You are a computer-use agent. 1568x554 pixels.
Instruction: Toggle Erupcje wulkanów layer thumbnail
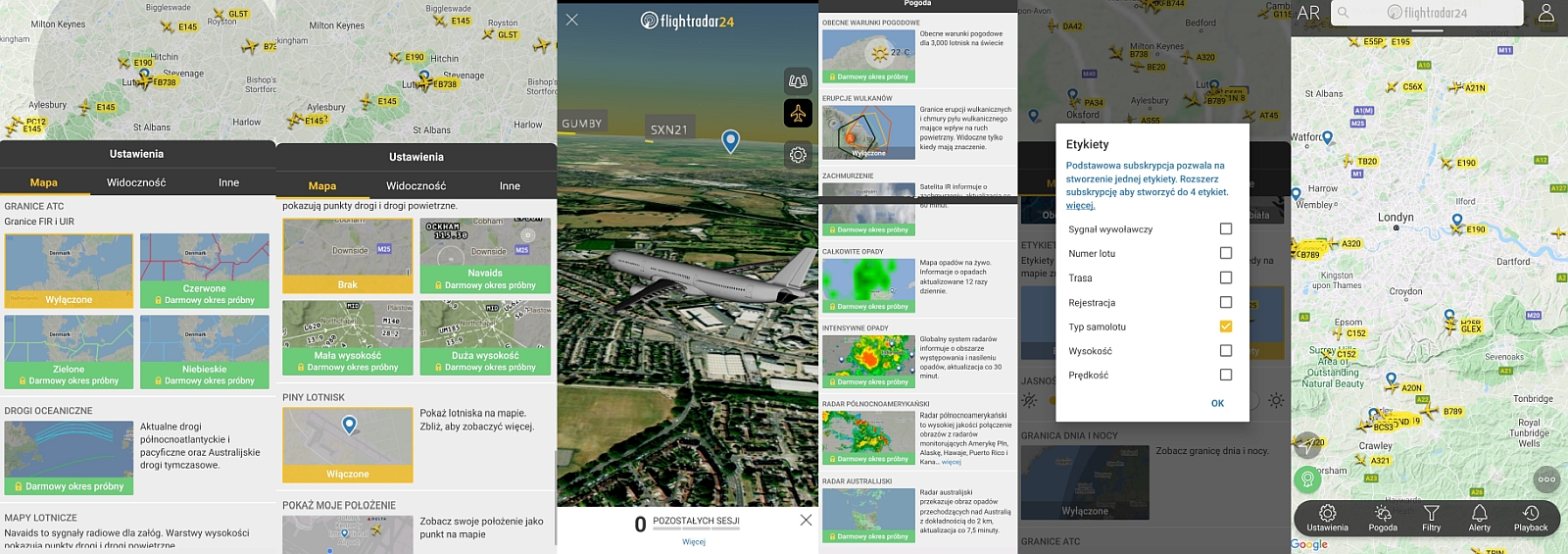(868, 132)
